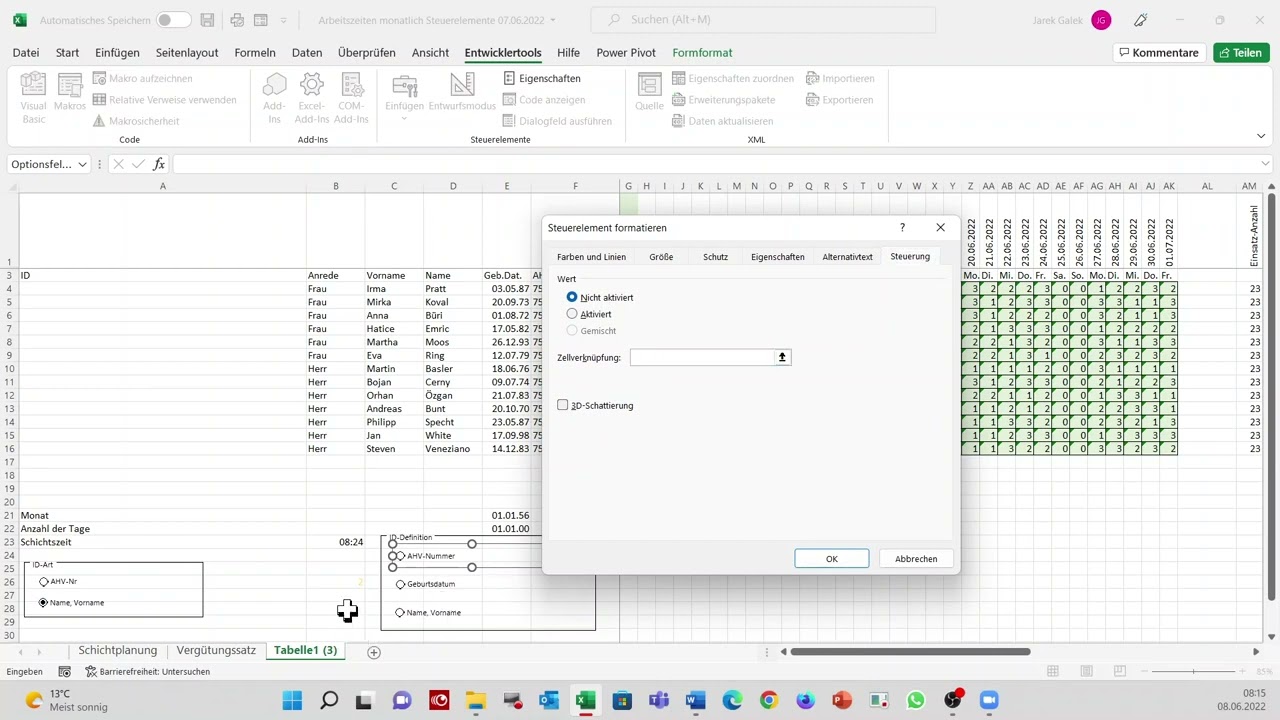Click Eigenschaften zuordnen in XML group

[x=733, y=78]
